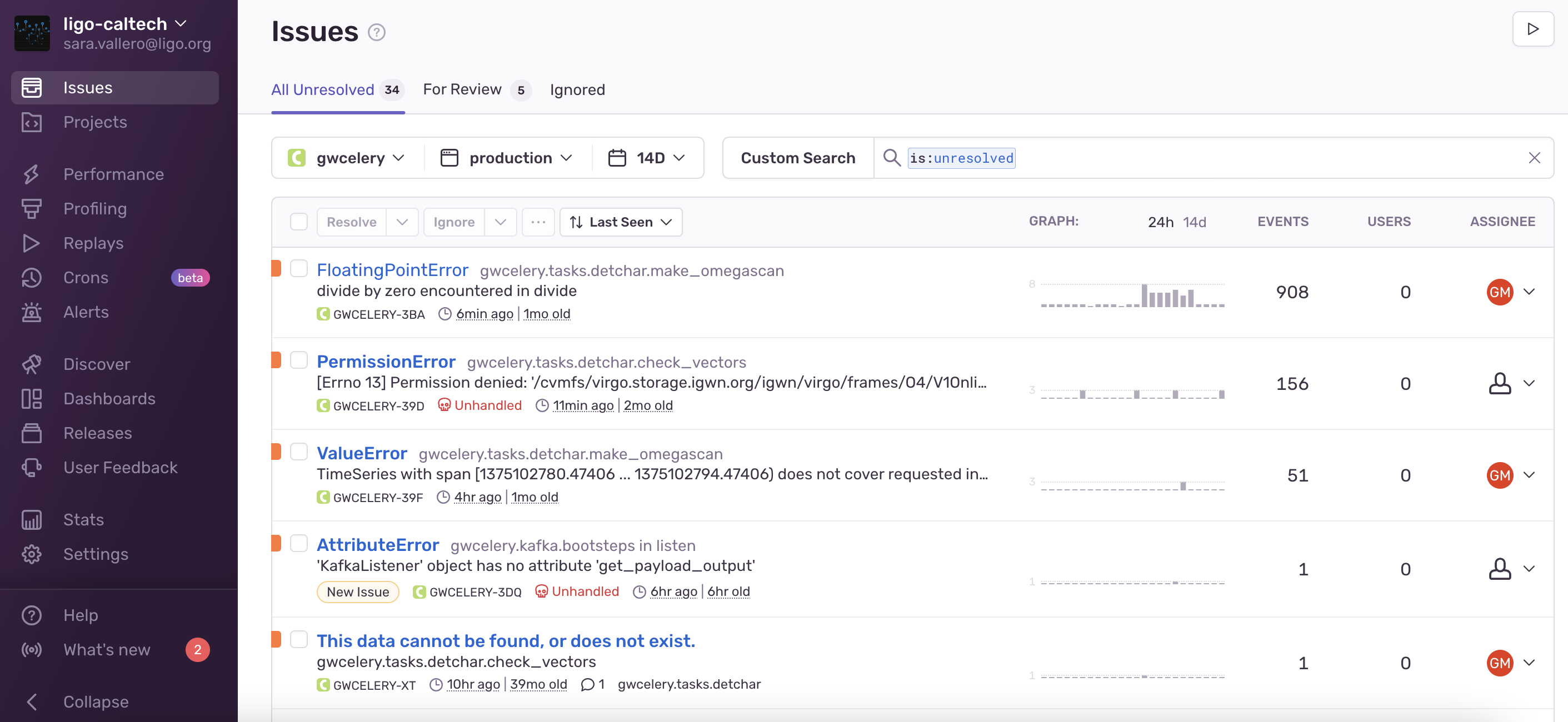Click the collapse sidebar arrow icon

click(x=32, y=702)
